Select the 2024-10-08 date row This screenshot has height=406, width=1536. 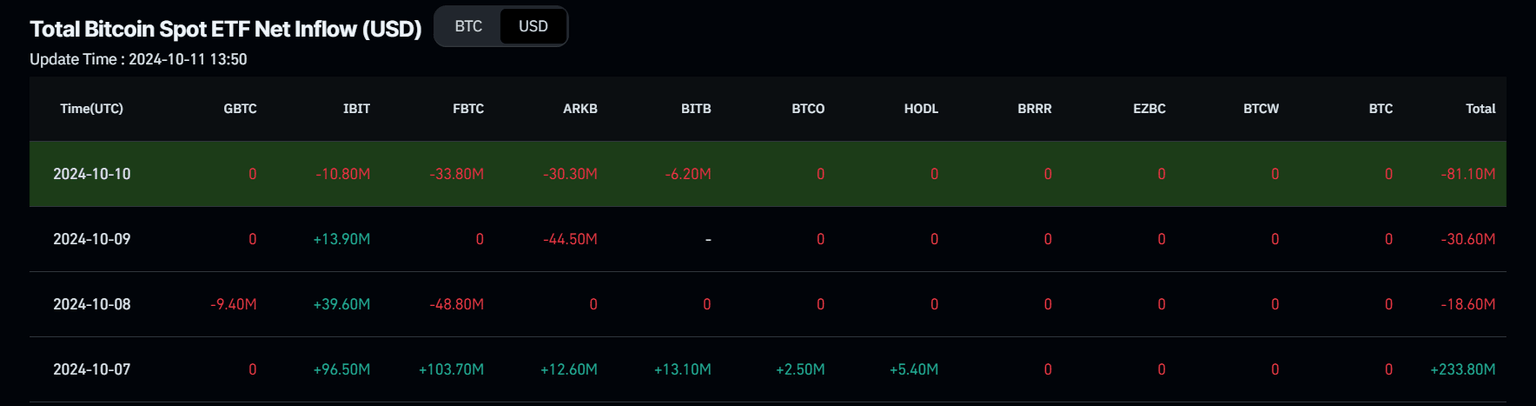(x=92, y=304)
